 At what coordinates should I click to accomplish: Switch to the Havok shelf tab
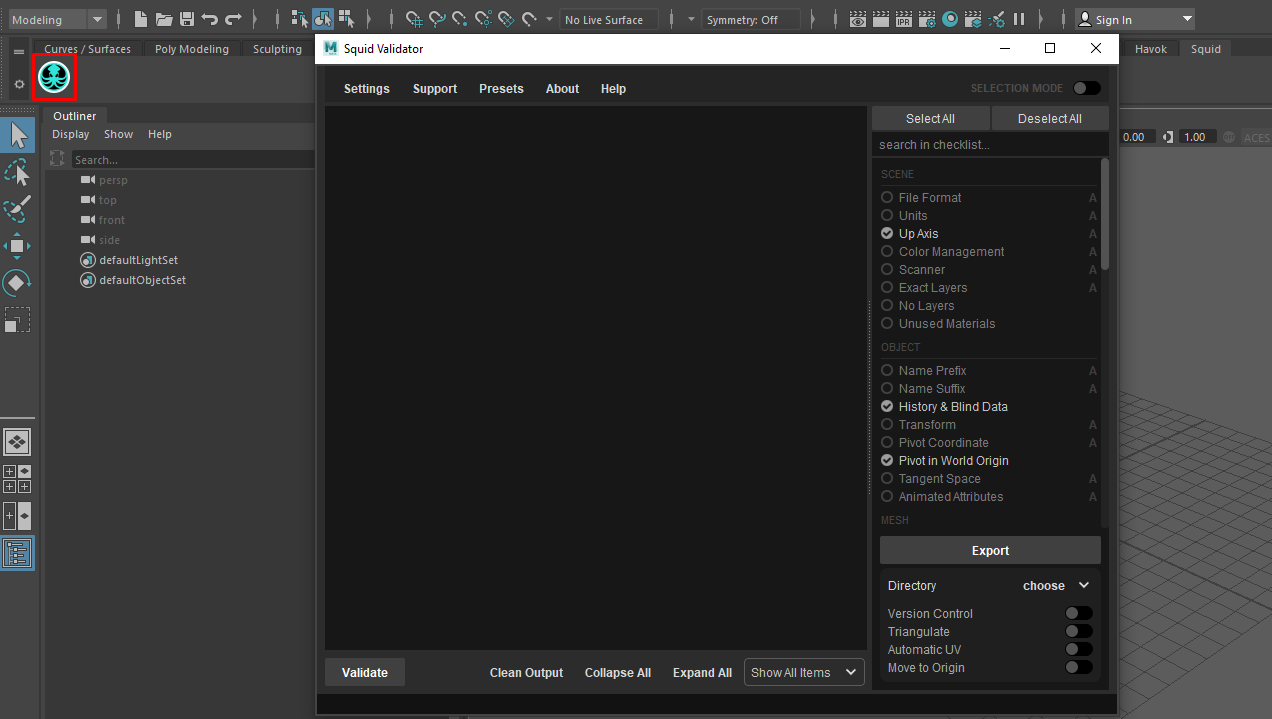1150,49
